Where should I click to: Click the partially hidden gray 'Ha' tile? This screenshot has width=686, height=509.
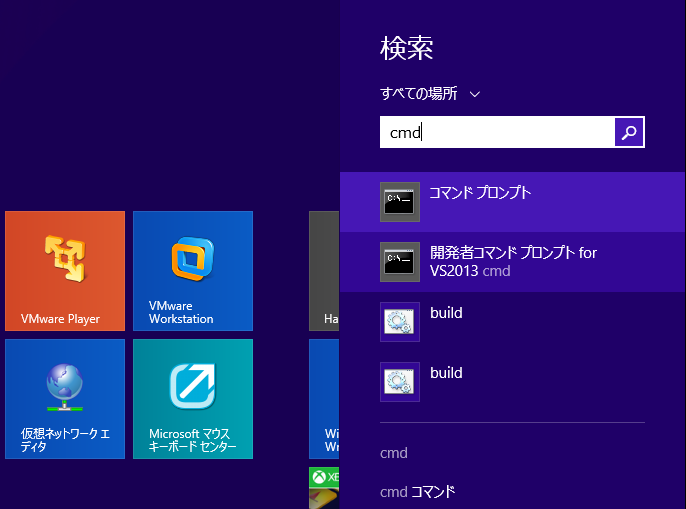pyautogui.click(x=324, y=270)
